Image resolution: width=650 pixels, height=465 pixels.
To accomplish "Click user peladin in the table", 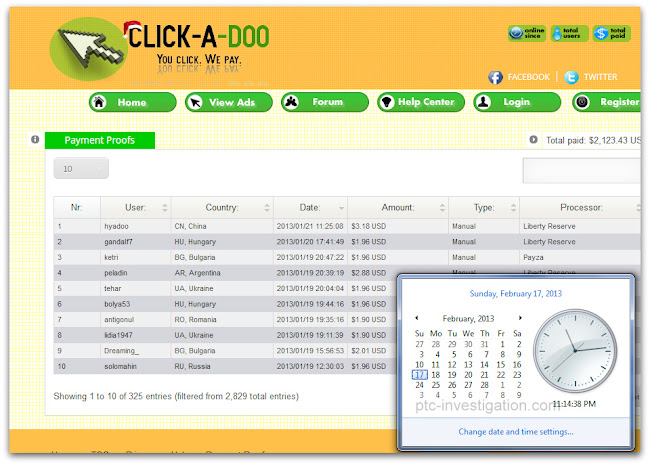I will click(116, 273).
